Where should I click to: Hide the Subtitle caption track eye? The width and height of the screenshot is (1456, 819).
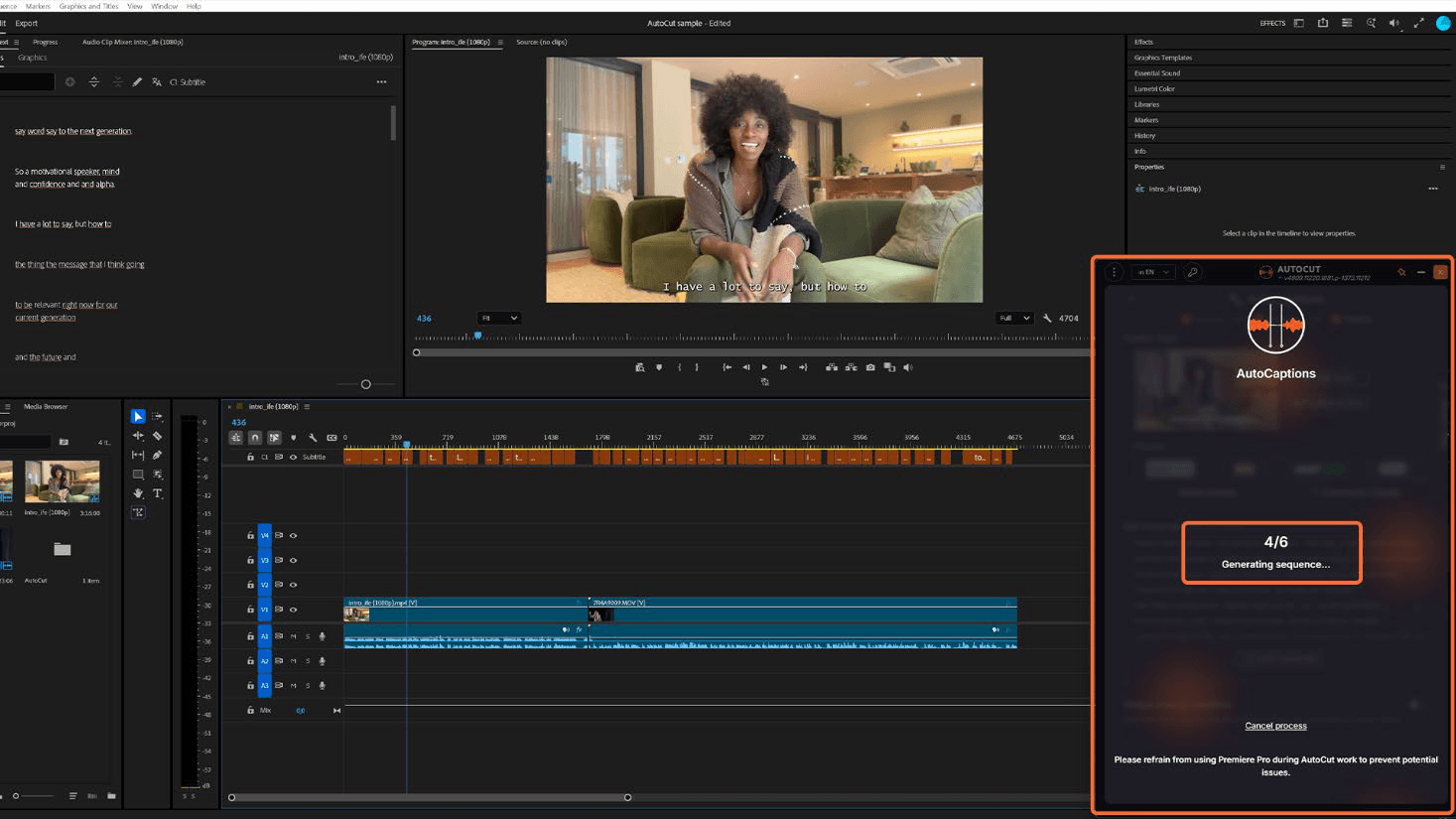click(x=293, y=458)
